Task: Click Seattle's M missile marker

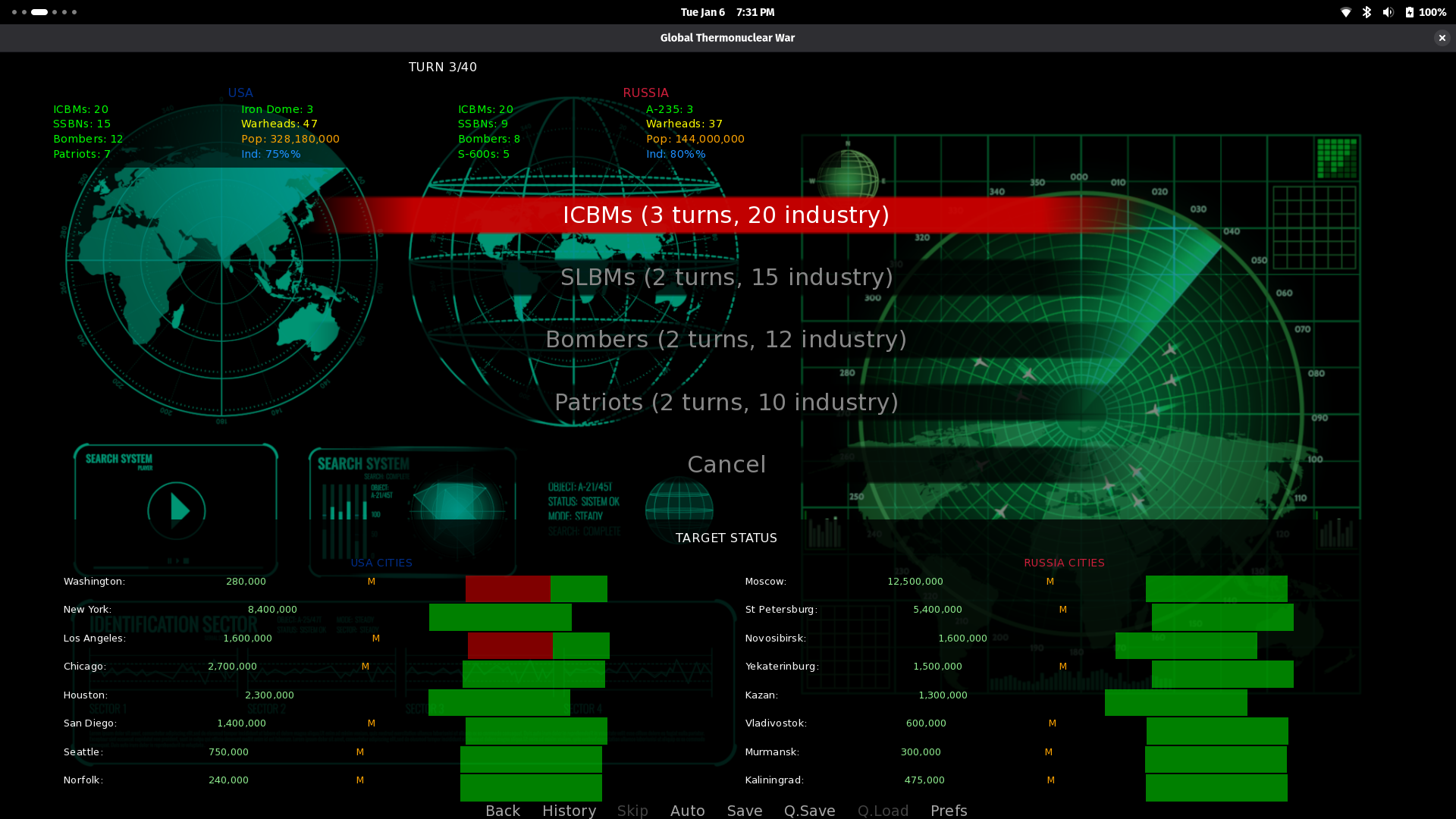Action: (360, 752)
